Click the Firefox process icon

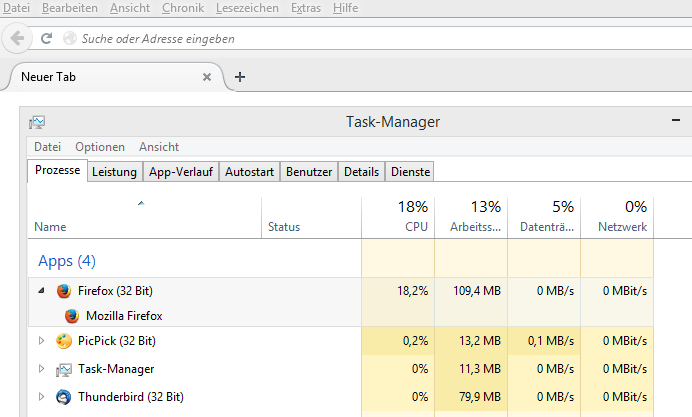[x=64, y=291]
